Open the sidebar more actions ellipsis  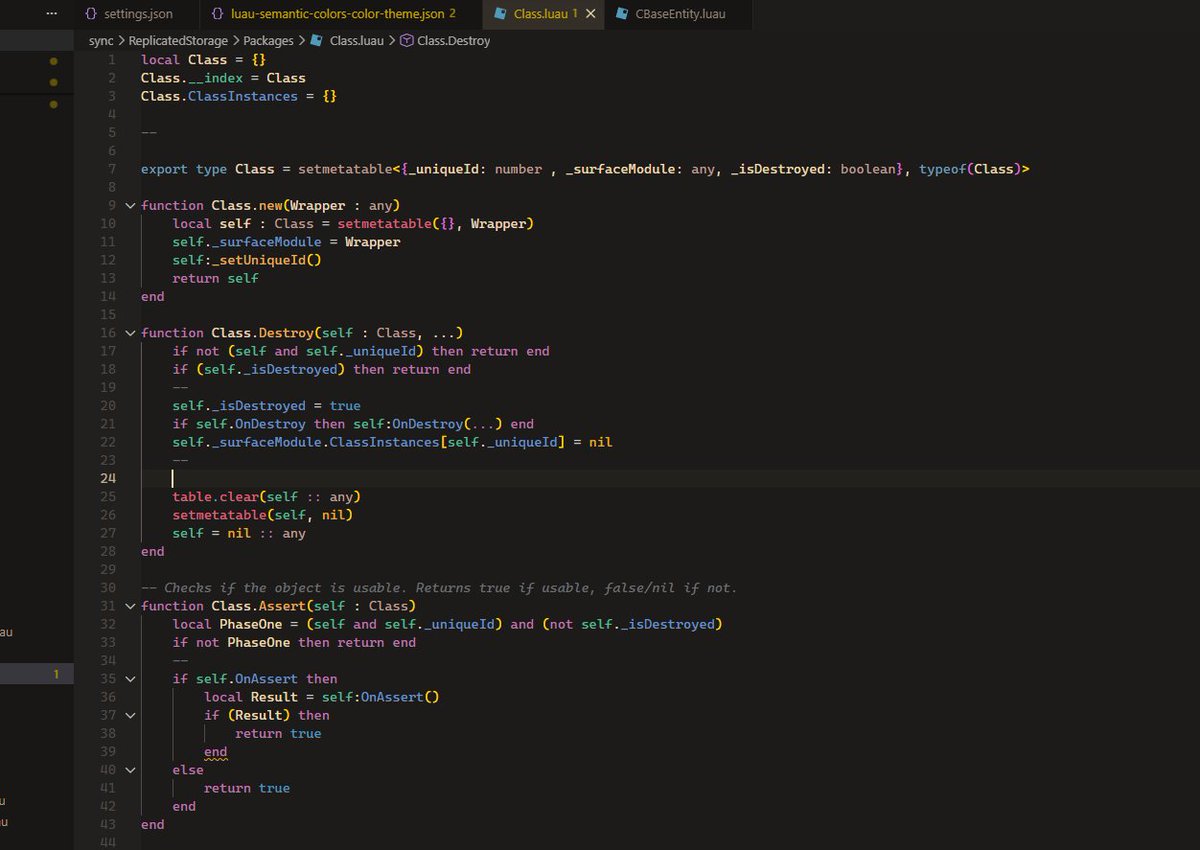(52, 14)
